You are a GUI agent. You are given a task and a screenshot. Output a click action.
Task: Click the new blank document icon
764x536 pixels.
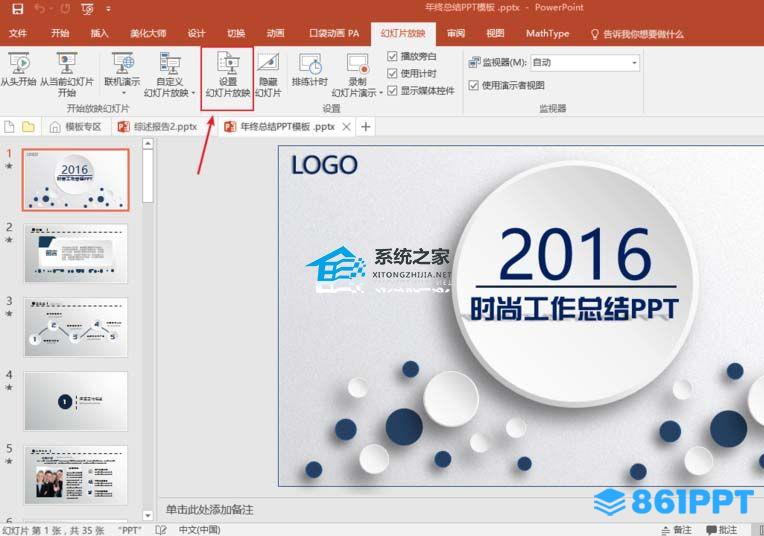point(9,127)
